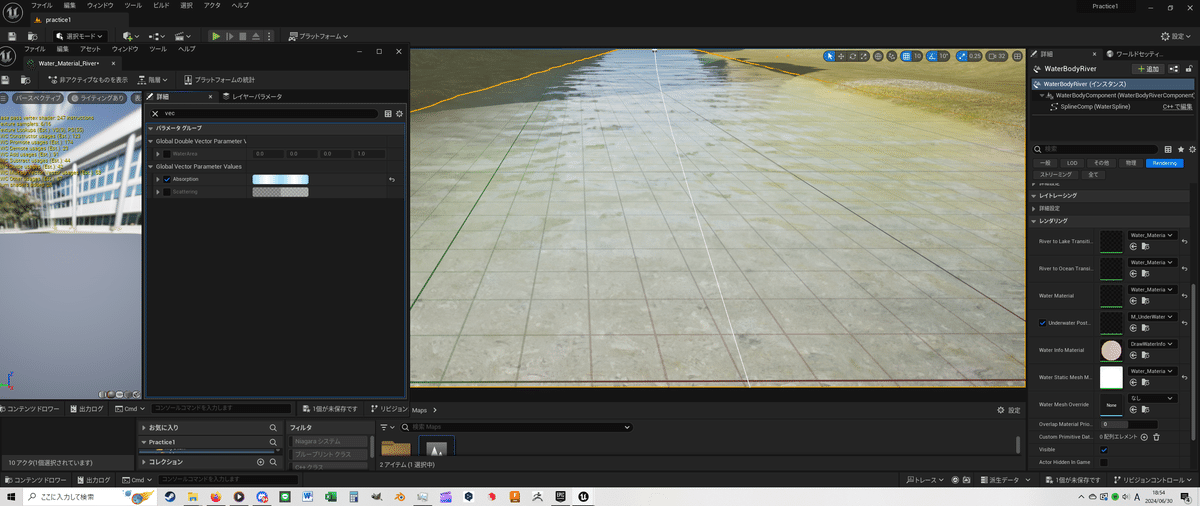Toggle scale snapping 0.25 icon in viewport

[960, 56]
